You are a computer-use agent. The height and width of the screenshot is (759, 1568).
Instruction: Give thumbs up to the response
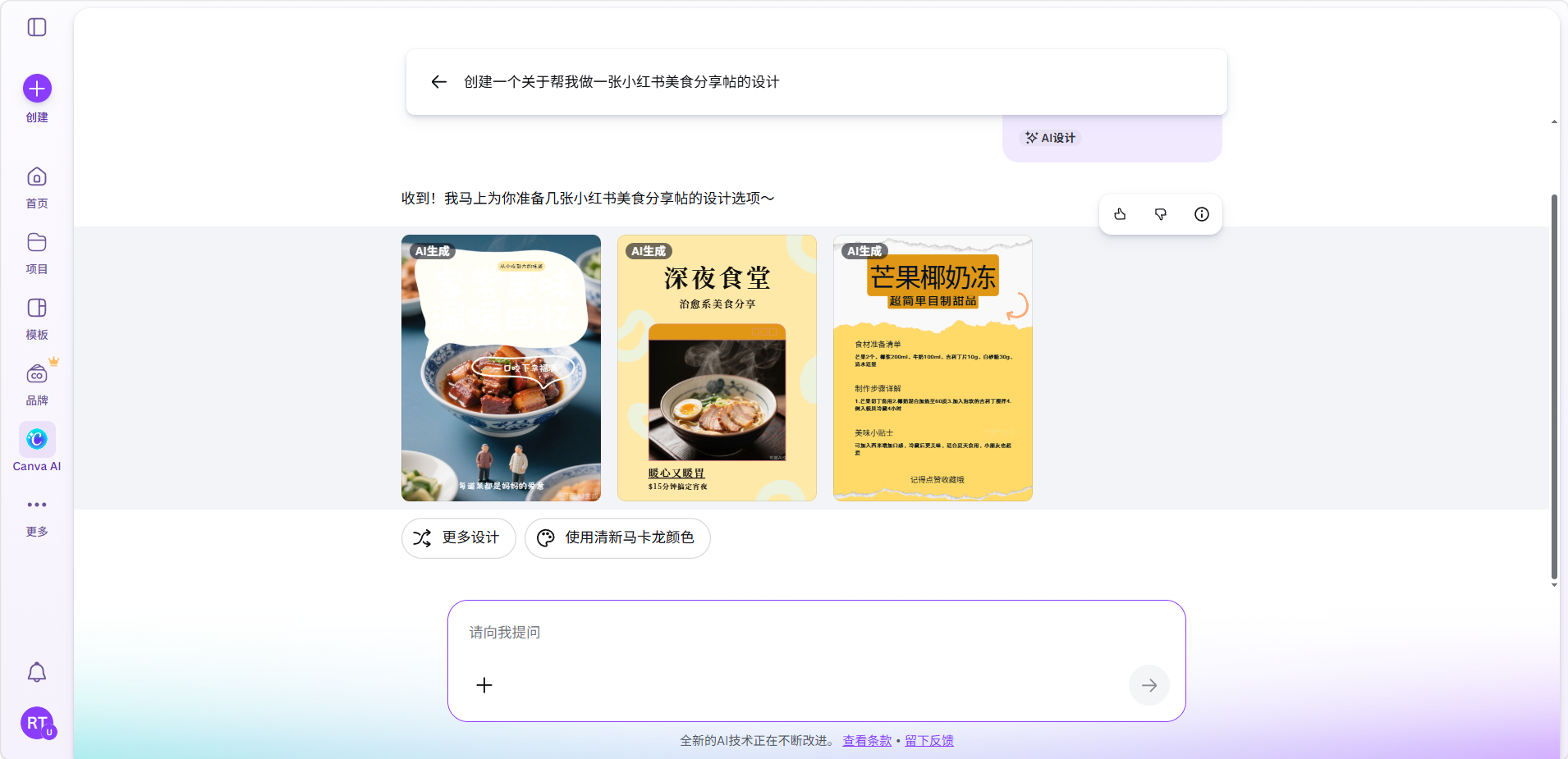tap(1120, 214)
